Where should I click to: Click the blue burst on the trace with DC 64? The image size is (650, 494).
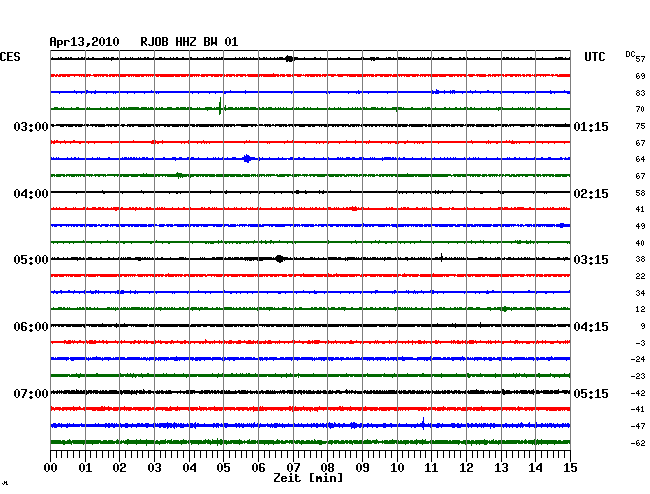click(x=247, y=158)
